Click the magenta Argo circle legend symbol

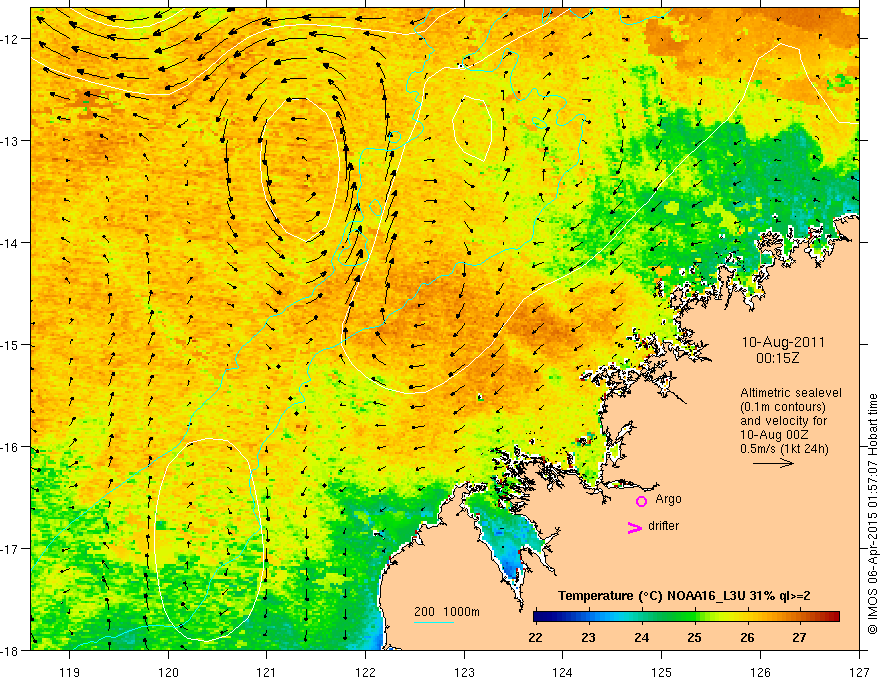pyautogui.click(x=641, y=501)
